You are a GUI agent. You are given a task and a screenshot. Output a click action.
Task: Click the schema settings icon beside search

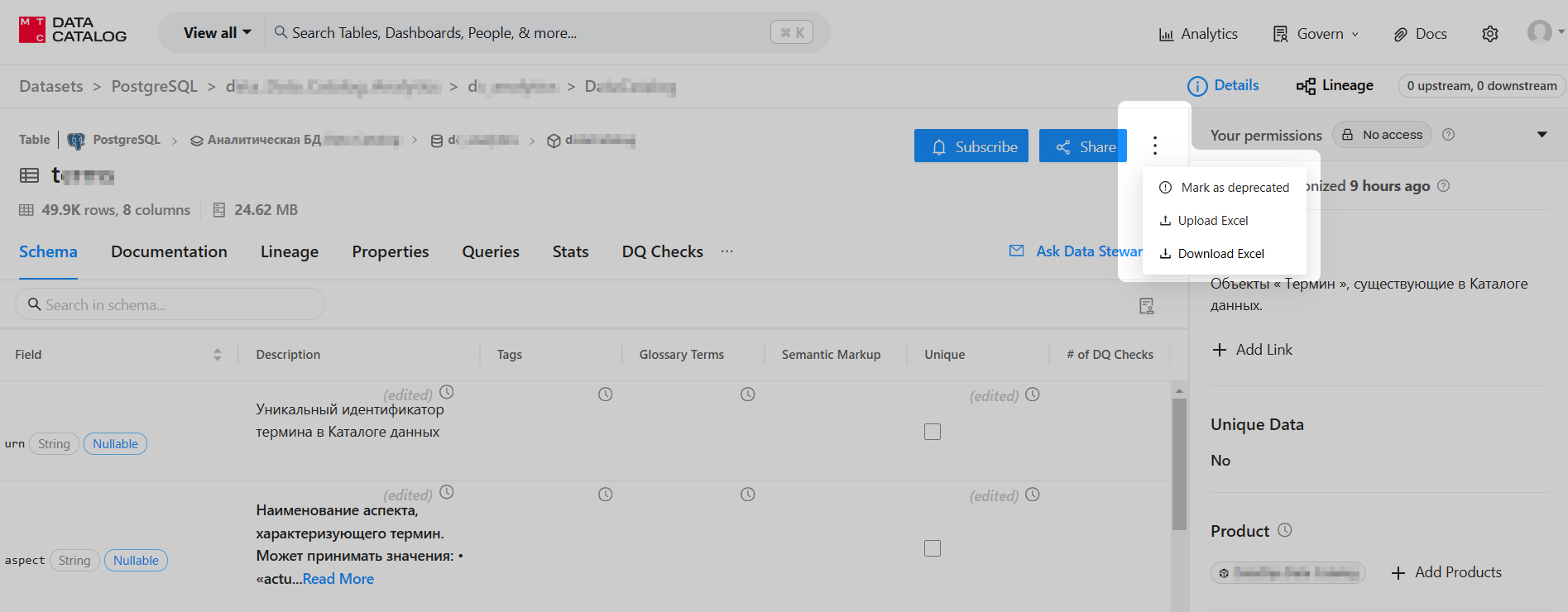1146,306
